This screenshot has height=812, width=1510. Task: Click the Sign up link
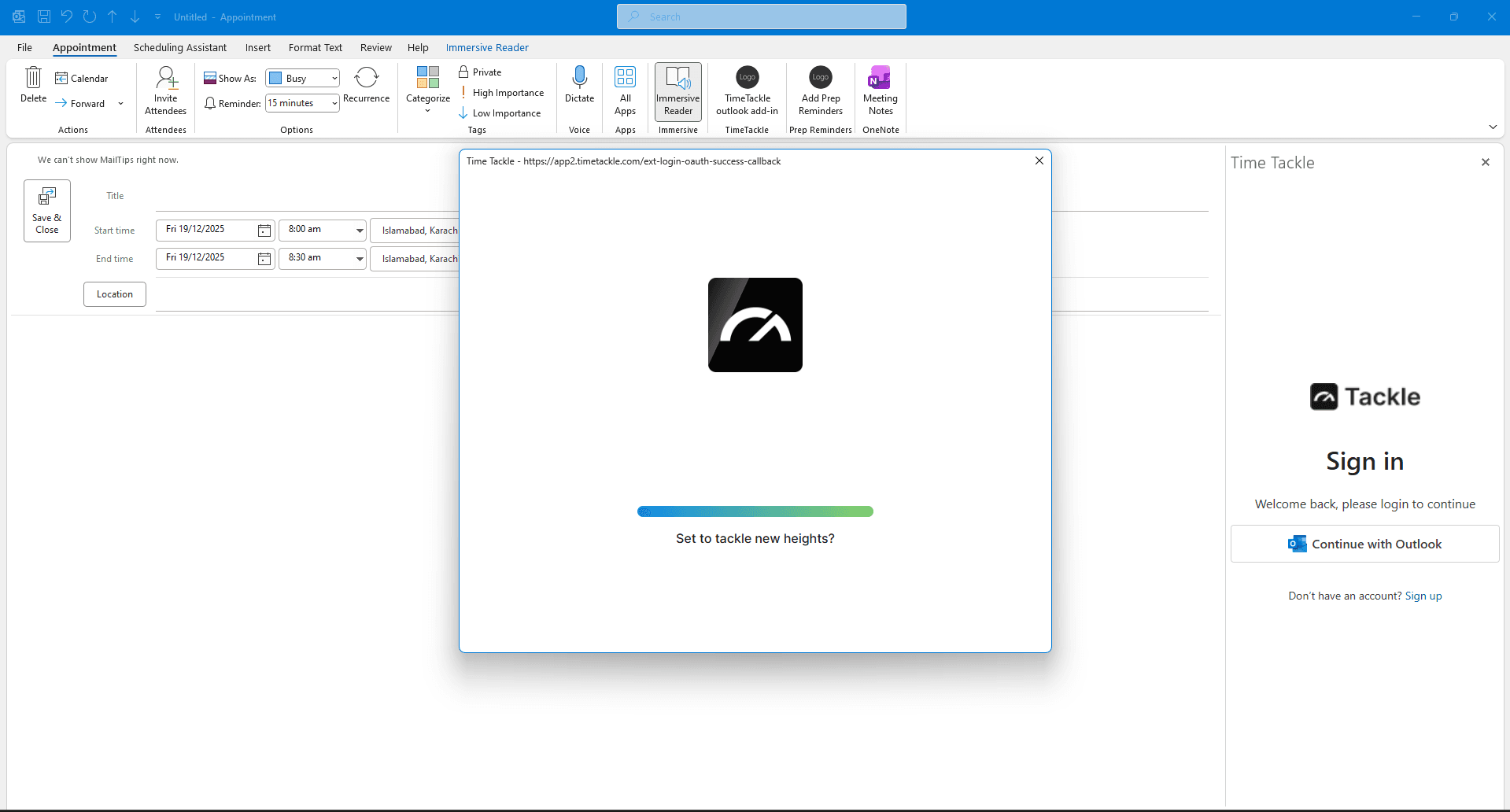point(1423,596)
